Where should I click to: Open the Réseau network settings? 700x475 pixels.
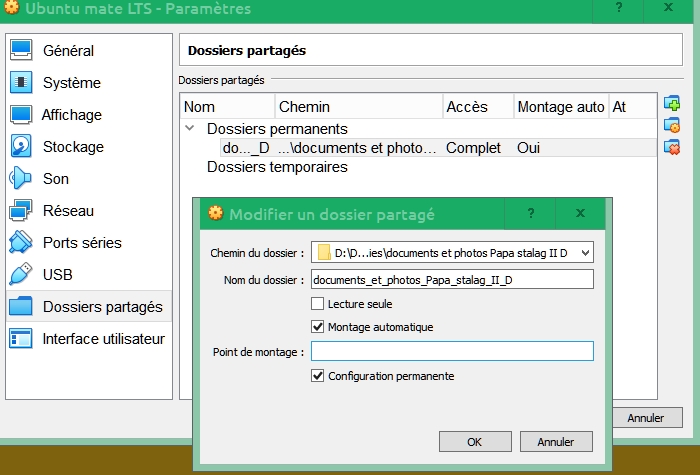[x=68, y=211]
